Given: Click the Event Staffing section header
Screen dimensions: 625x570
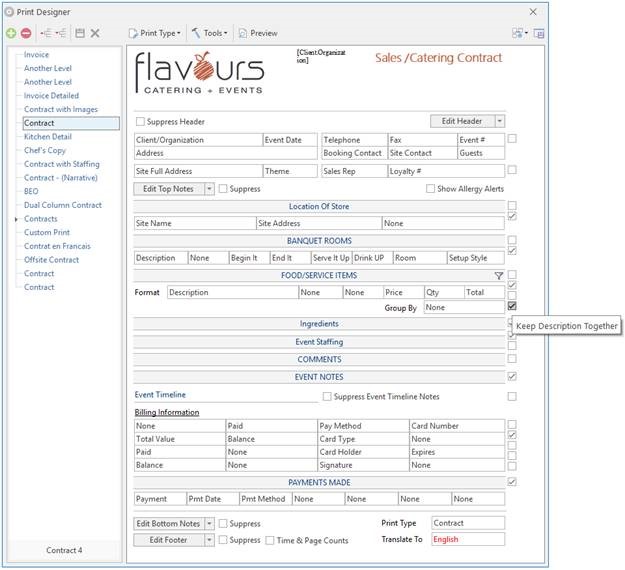Looking at the screenshot, I should (x=319, y=342).
